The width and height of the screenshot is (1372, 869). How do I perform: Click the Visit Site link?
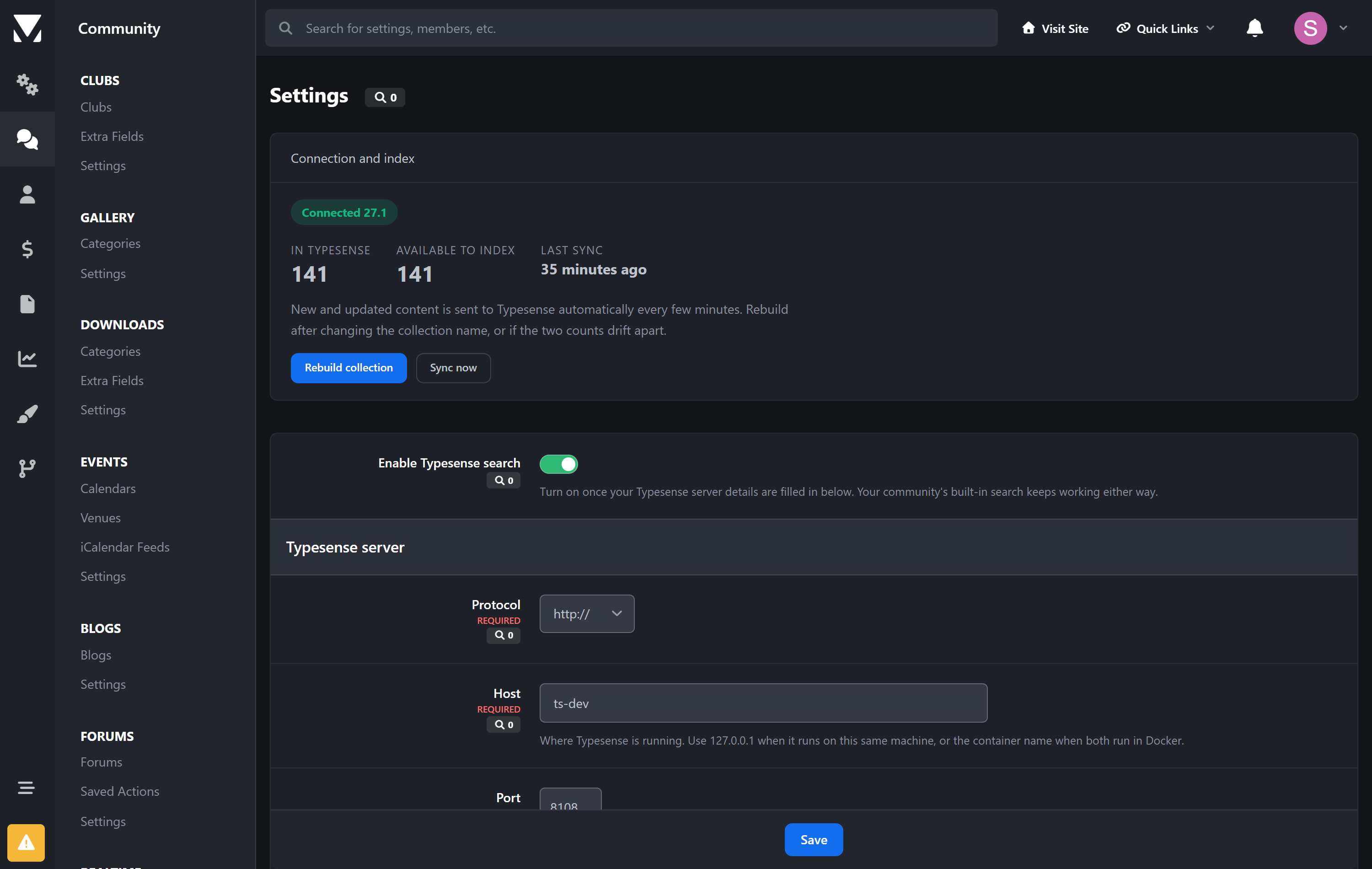[1055, 28]
